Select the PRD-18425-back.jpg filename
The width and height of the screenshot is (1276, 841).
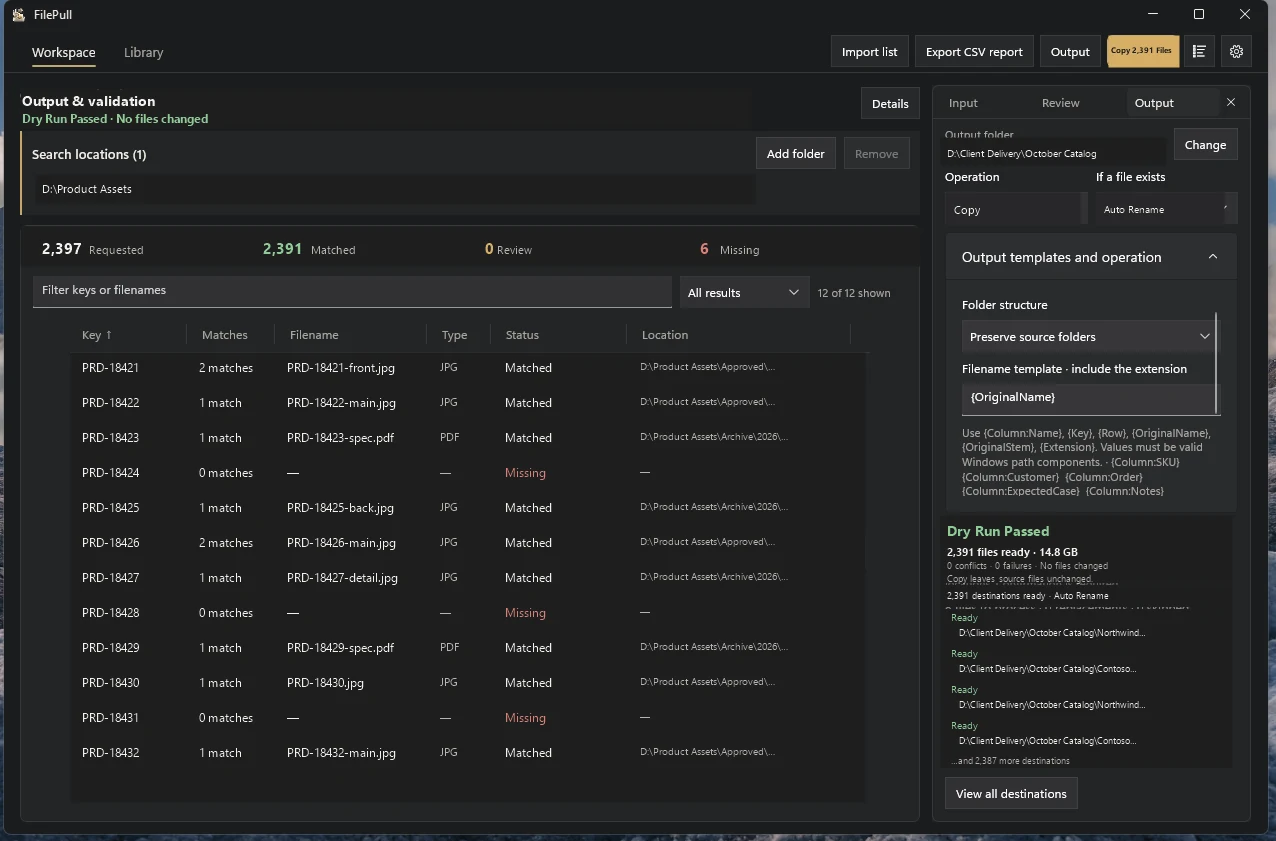[340, 508]
